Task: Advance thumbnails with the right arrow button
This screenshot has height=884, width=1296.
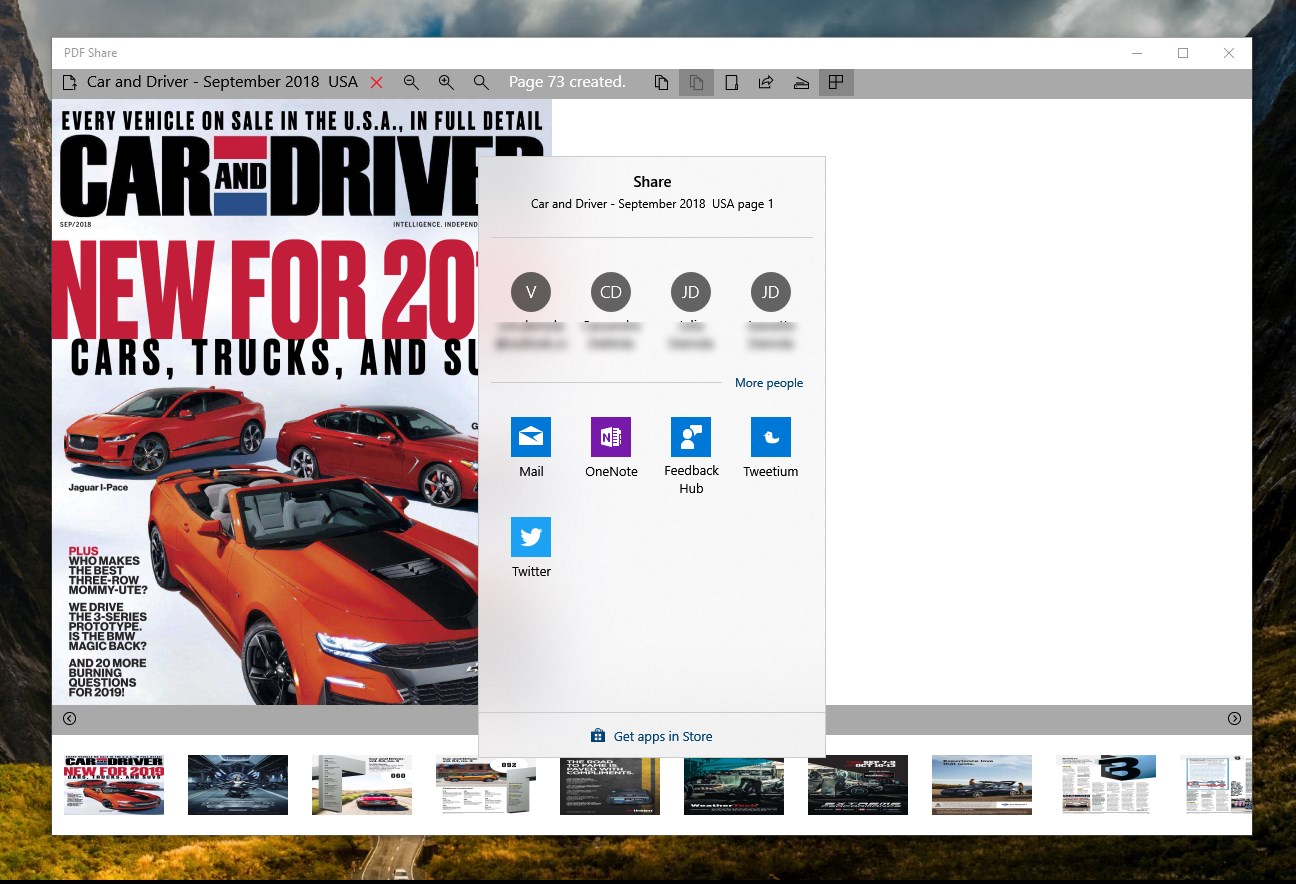Action: pos(1235,719)
